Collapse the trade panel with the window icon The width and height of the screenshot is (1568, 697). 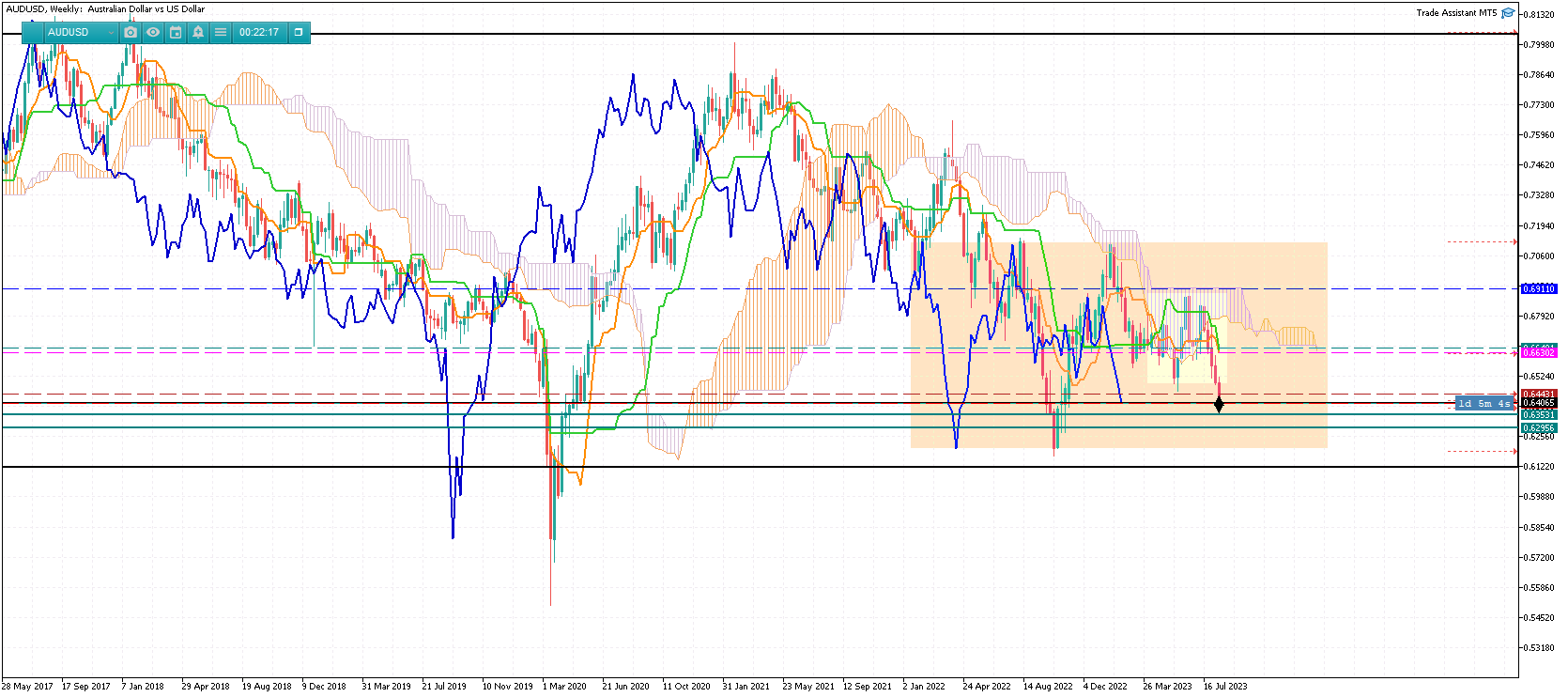299,32
